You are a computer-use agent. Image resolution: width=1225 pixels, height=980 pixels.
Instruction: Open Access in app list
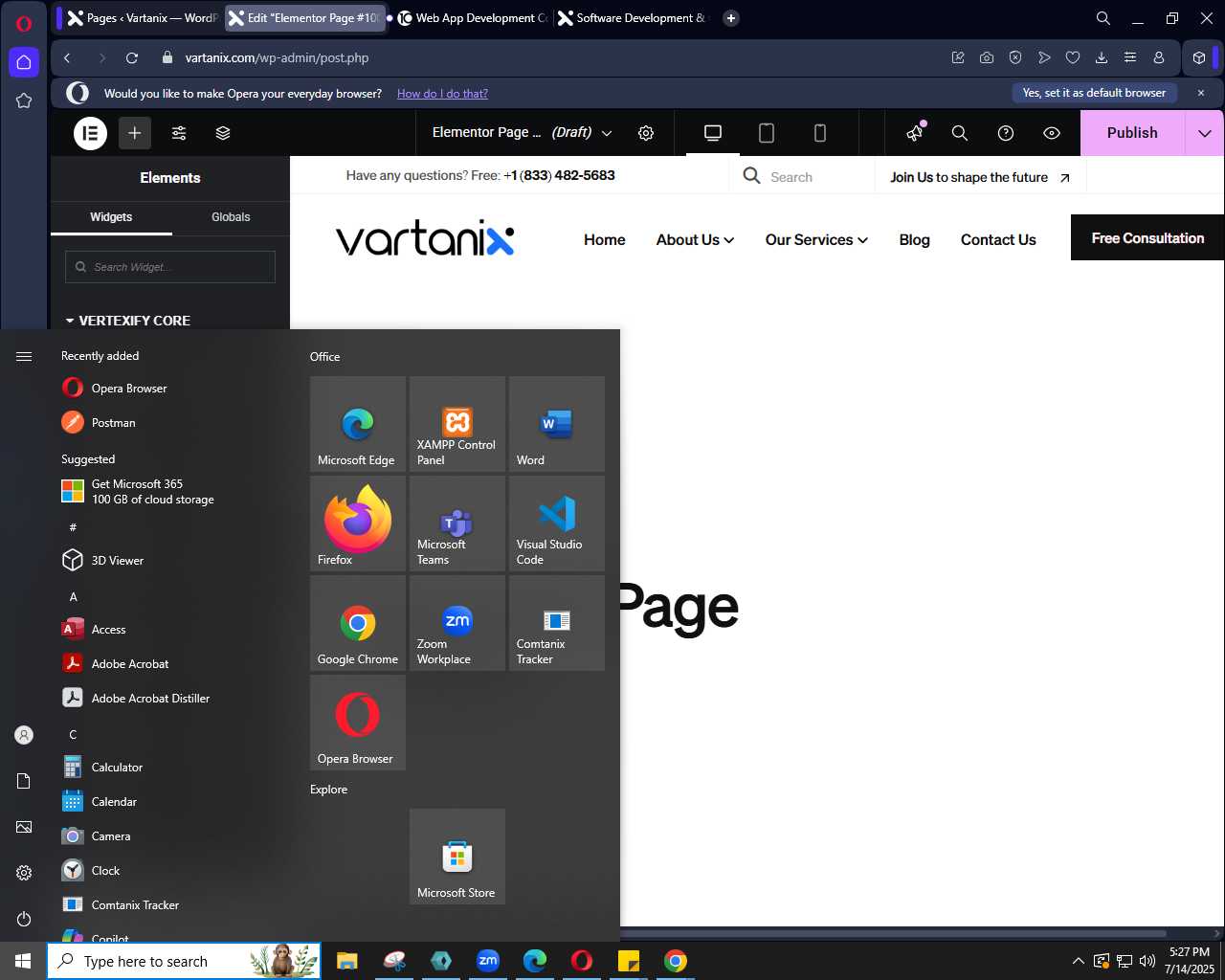(x=170, y=629)
